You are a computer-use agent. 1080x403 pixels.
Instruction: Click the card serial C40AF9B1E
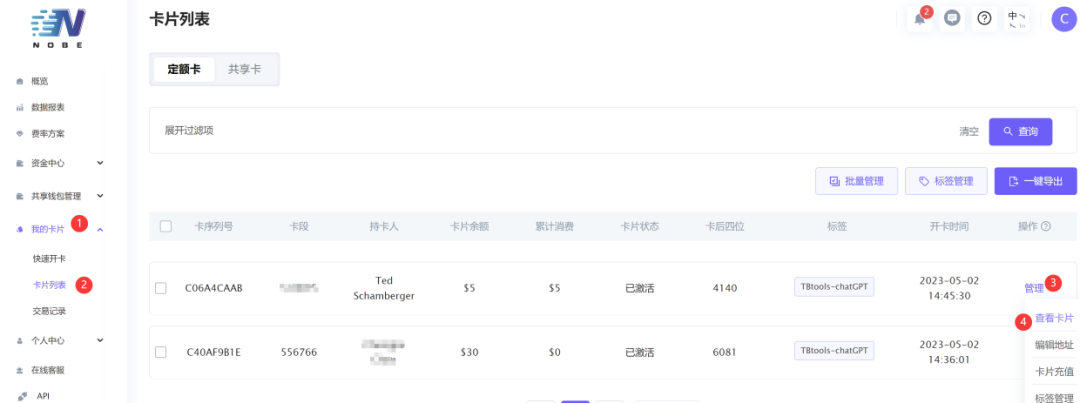(214, 352)
